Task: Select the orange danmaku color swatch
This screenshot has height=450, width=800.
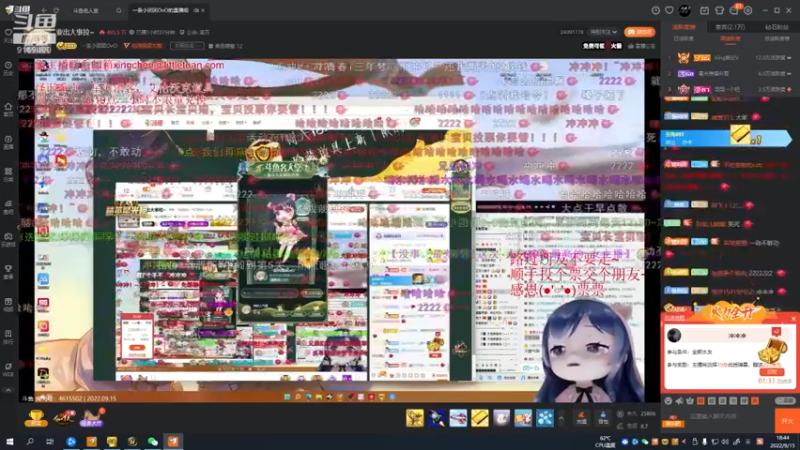Action: (x=701, y=401)
